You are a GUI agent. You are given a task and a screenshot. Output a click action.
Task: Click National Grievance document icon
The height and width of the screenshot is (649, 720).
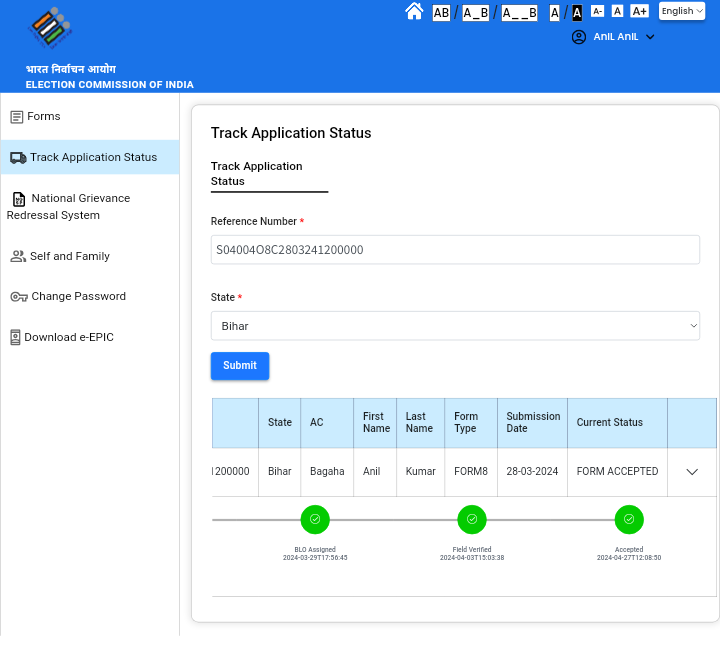[x=18, y=199]
